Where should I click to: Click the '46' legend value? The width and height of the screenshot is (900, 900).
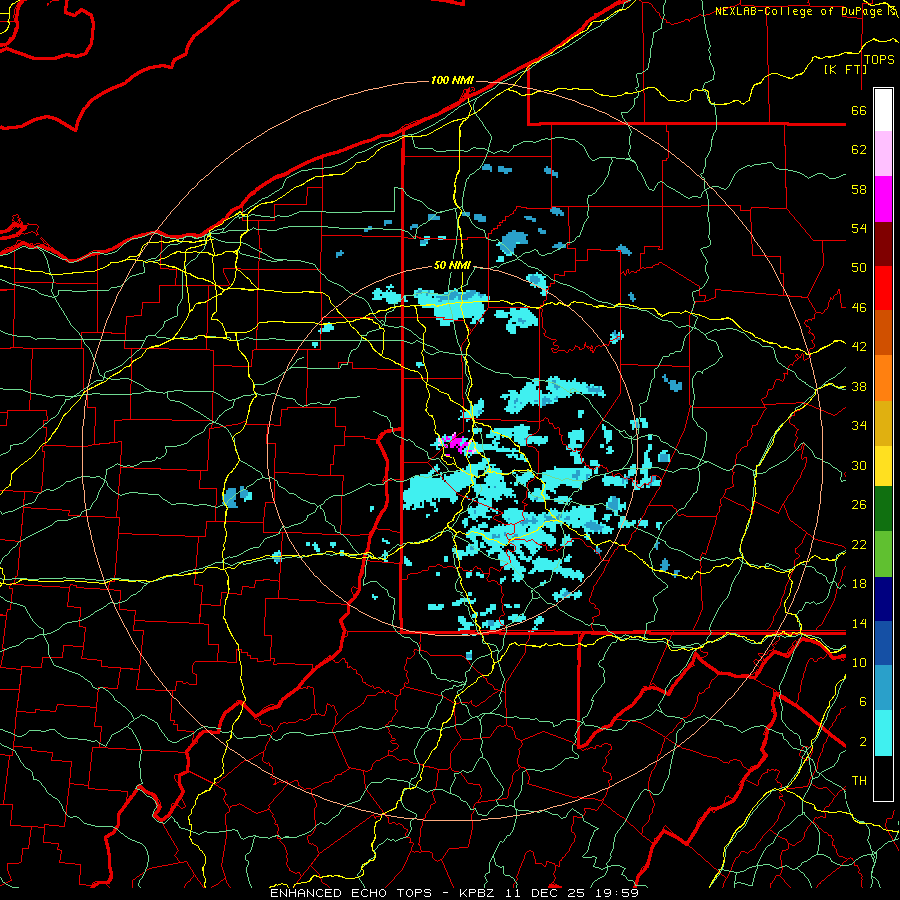[x=859, y=308]
